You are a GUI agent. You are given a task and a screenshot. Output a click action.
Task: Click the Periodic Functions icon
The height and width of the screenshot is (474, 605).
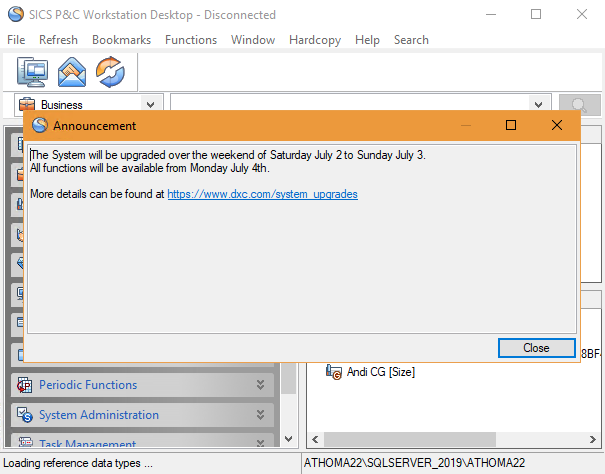click(x=23, y=385)
